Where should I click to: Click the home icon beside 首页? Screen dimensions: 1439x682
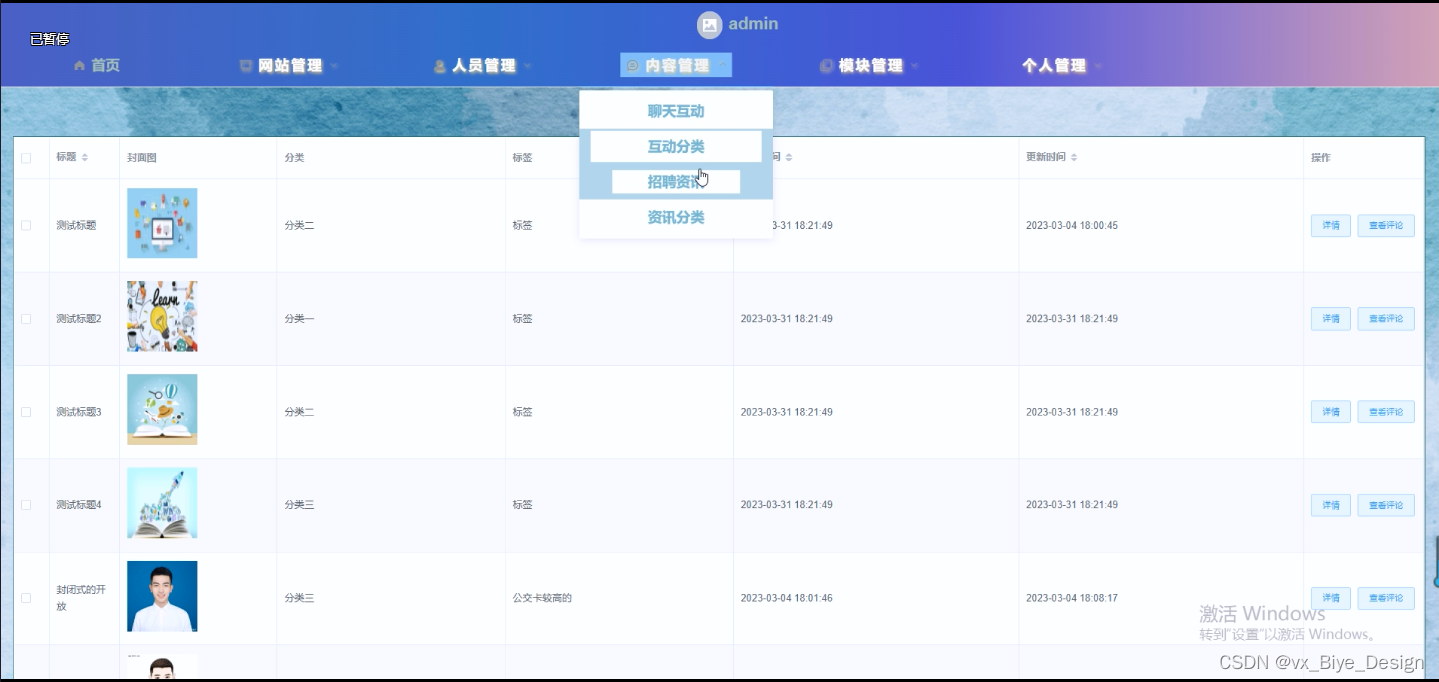point(80,66)
